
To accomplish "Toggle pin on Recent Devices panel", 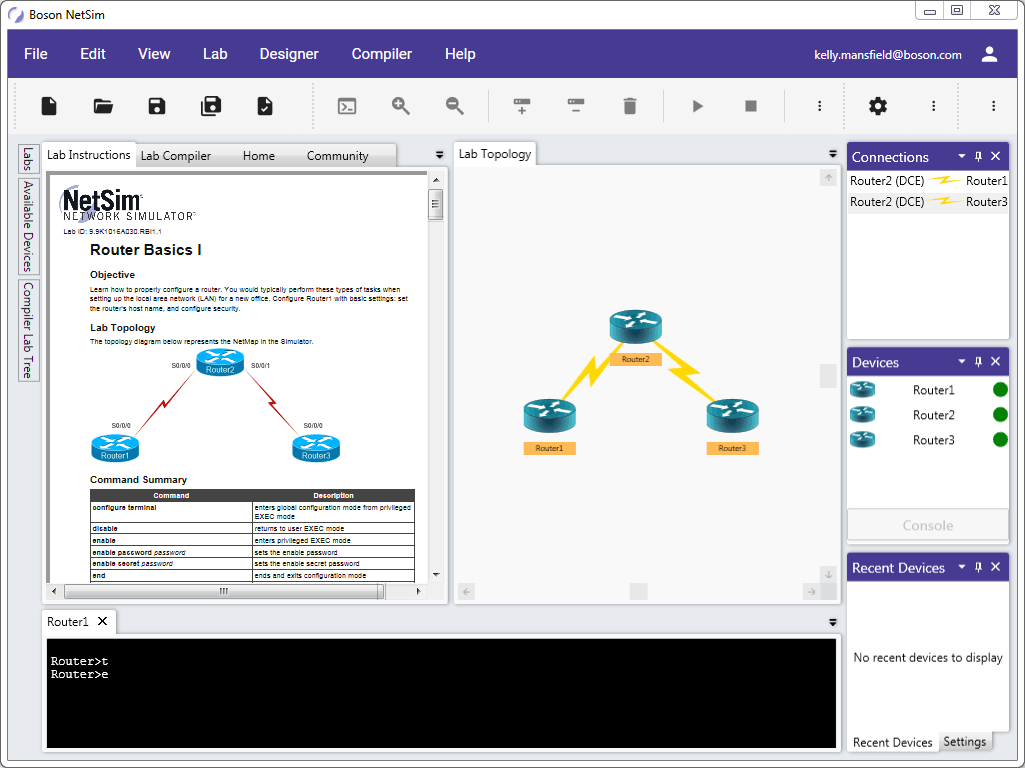I will 979,567.
